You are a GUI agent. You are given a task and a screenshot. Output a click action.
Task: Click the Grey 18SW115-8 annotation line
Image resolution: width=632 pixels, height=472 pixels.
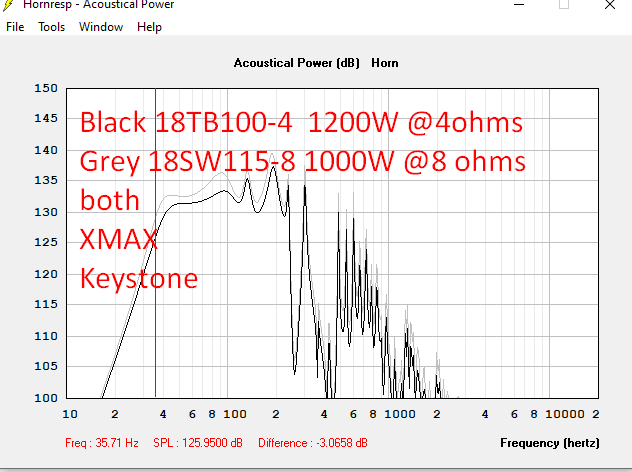pyautogui.click(x=303, y=162)
